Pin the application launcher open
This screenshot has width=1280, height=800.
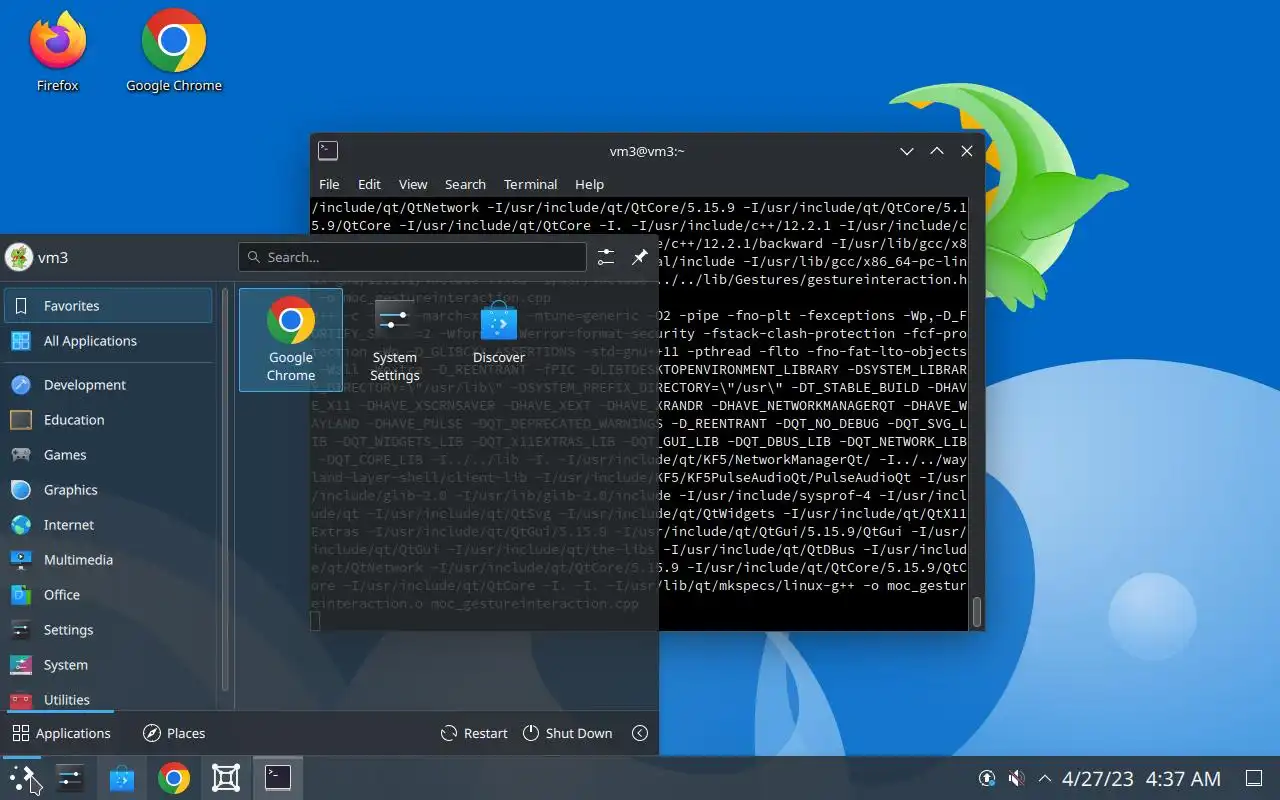tap(640, 257)
